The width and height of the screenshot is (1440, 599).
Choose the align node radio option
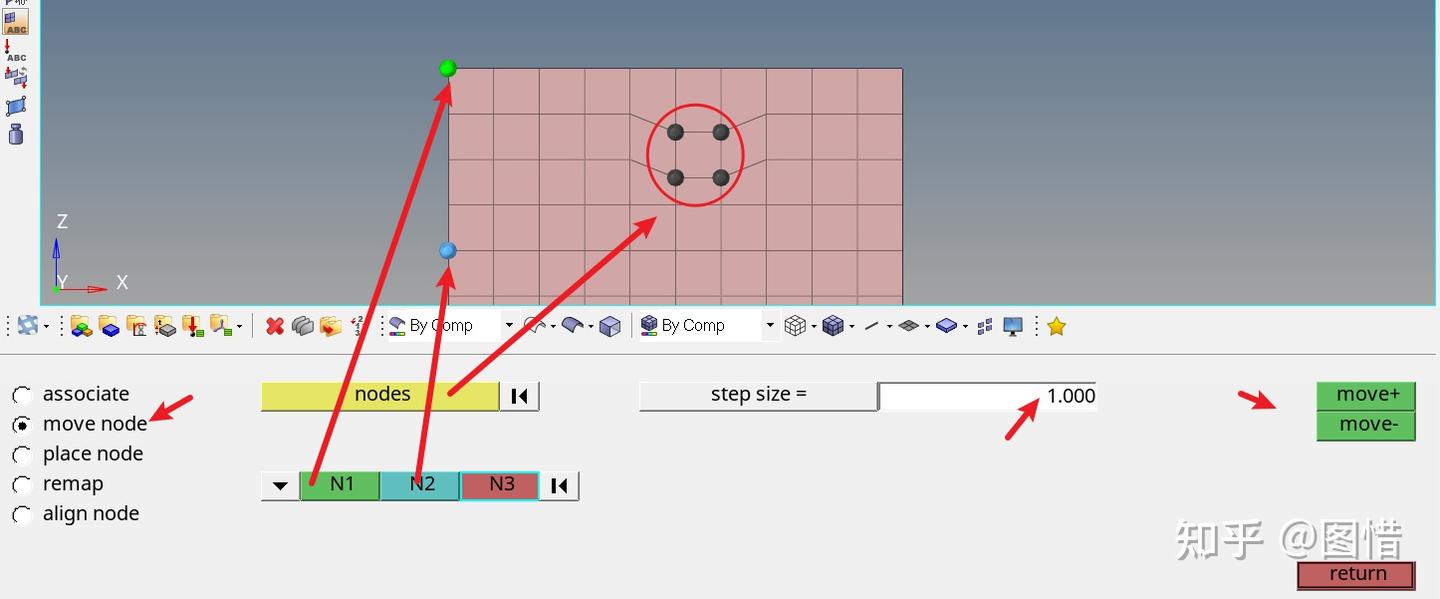21,515
